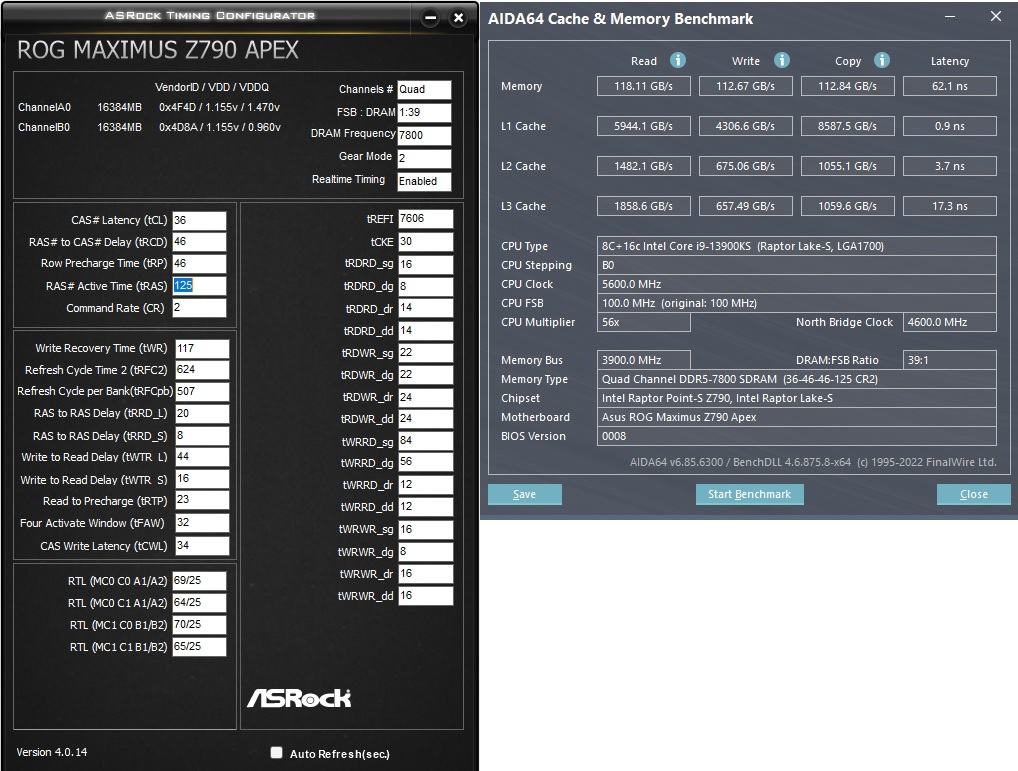Click the Four Activate Window (tFAW) field
The image size is (1018, 771).
(203, 523)
